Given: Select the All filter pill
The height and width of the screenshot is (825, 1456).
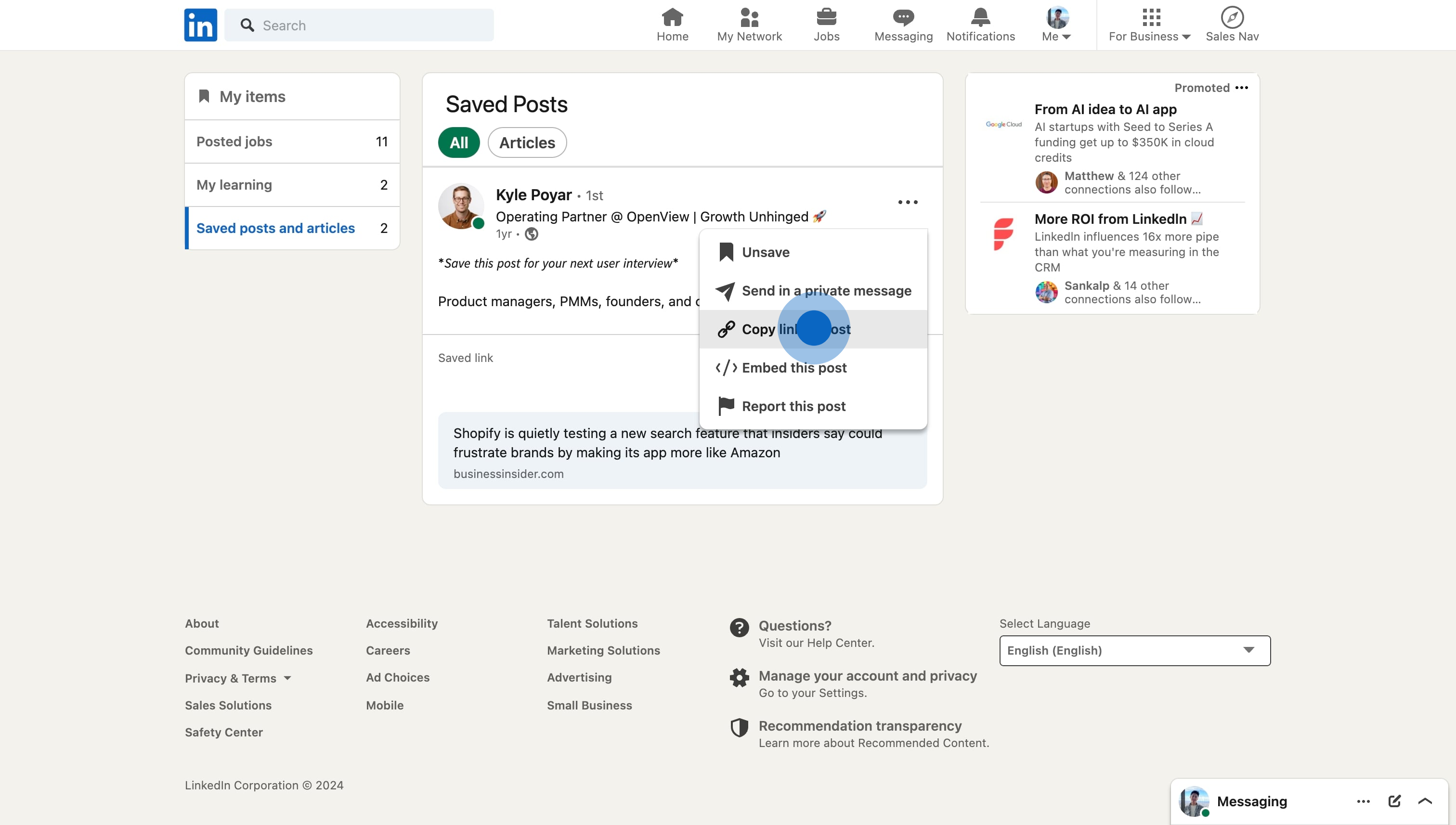Looking at the screenshot, I should [x=458, y=142].
